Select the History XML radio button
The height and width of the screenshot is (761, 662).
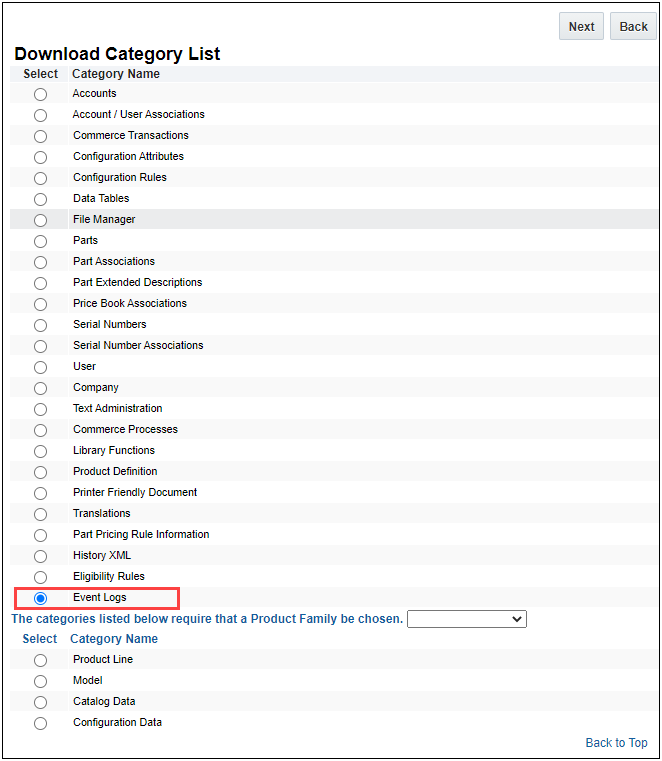click(x=40, y=556)
